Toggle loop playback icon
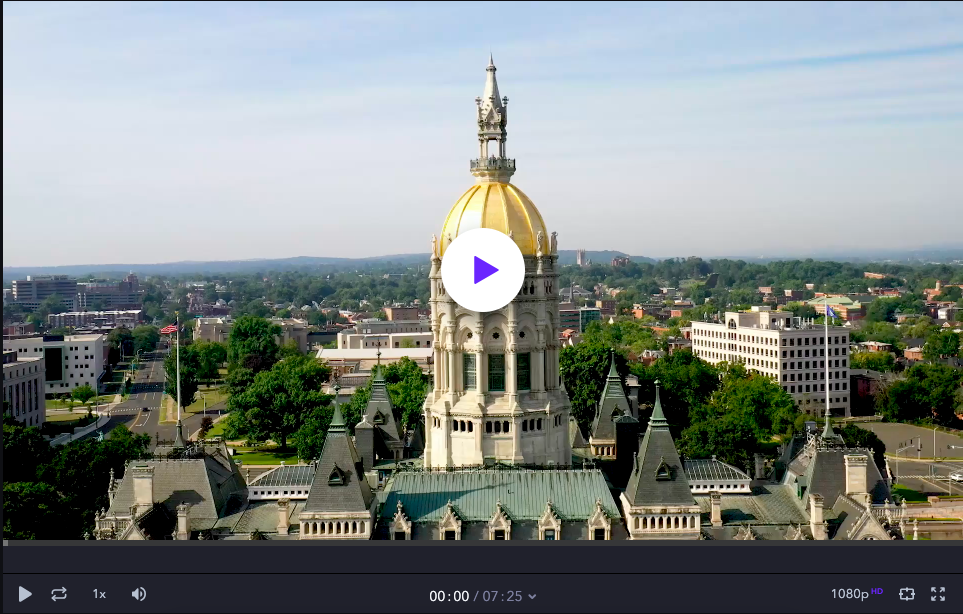This screenshot has height=614, width=963. tap(59, 594)
